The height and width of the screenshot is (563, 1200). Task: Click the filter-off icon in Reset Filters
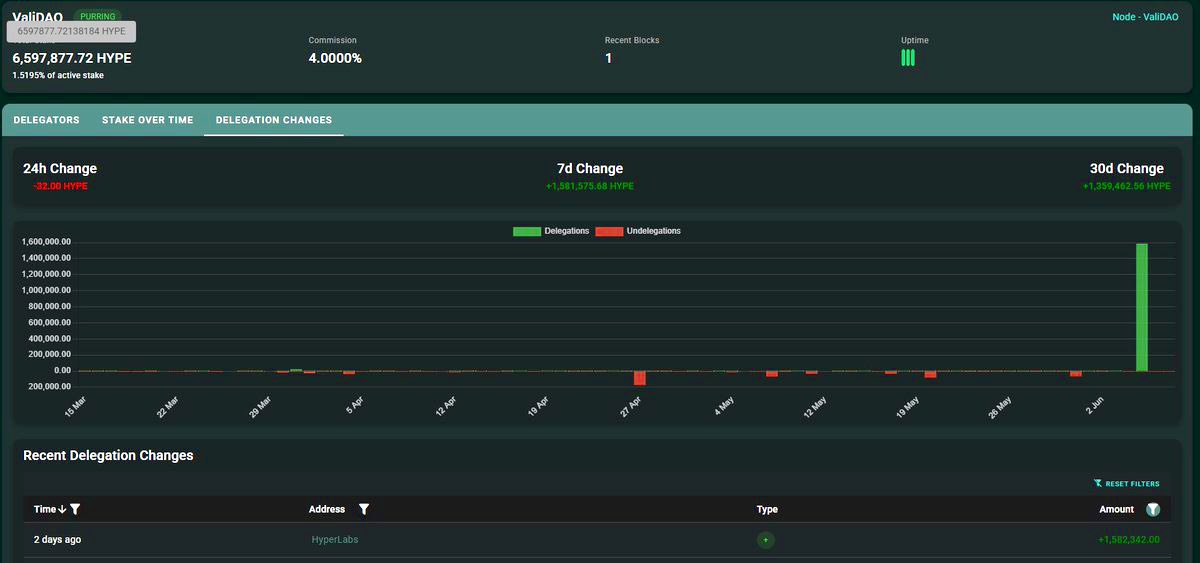(1098, 483)
